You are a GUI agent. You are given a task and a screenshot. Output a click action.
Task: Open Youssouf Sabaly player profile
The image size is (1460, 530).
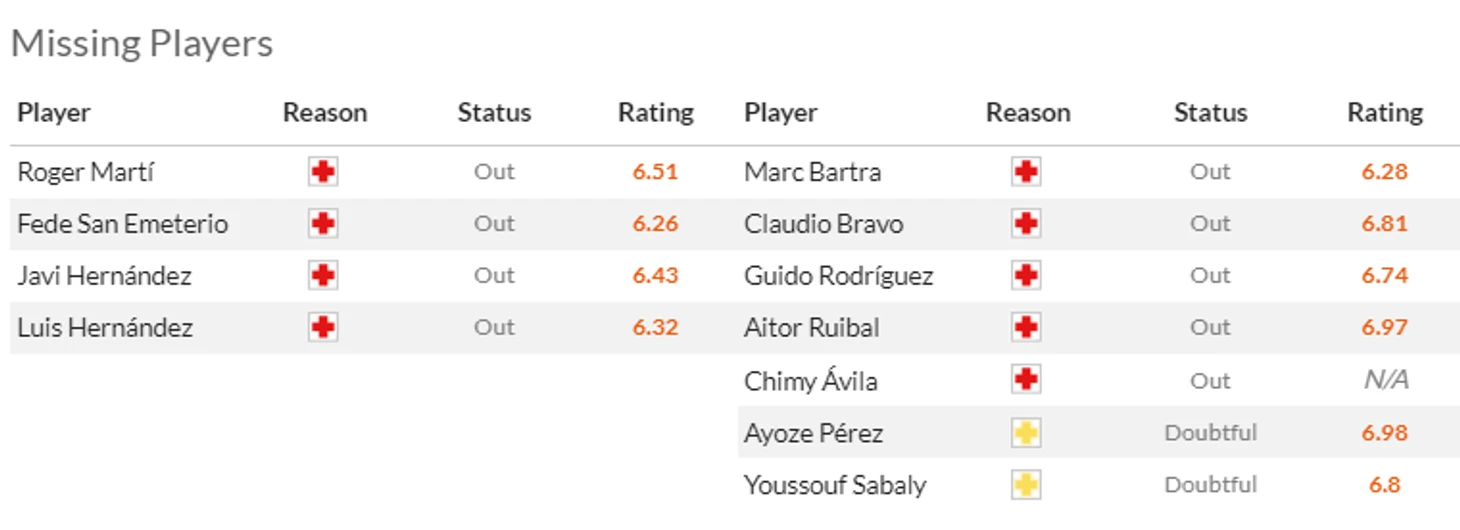835,485
